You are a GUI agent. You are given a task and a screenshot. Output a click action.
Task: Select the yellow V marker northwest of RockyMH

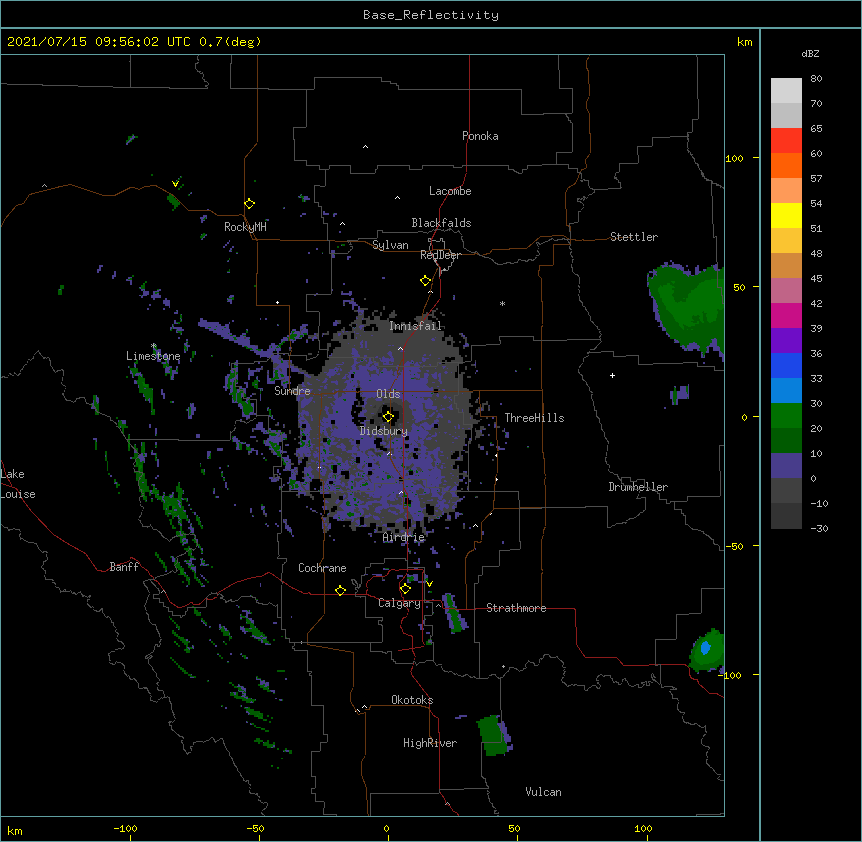175,184
